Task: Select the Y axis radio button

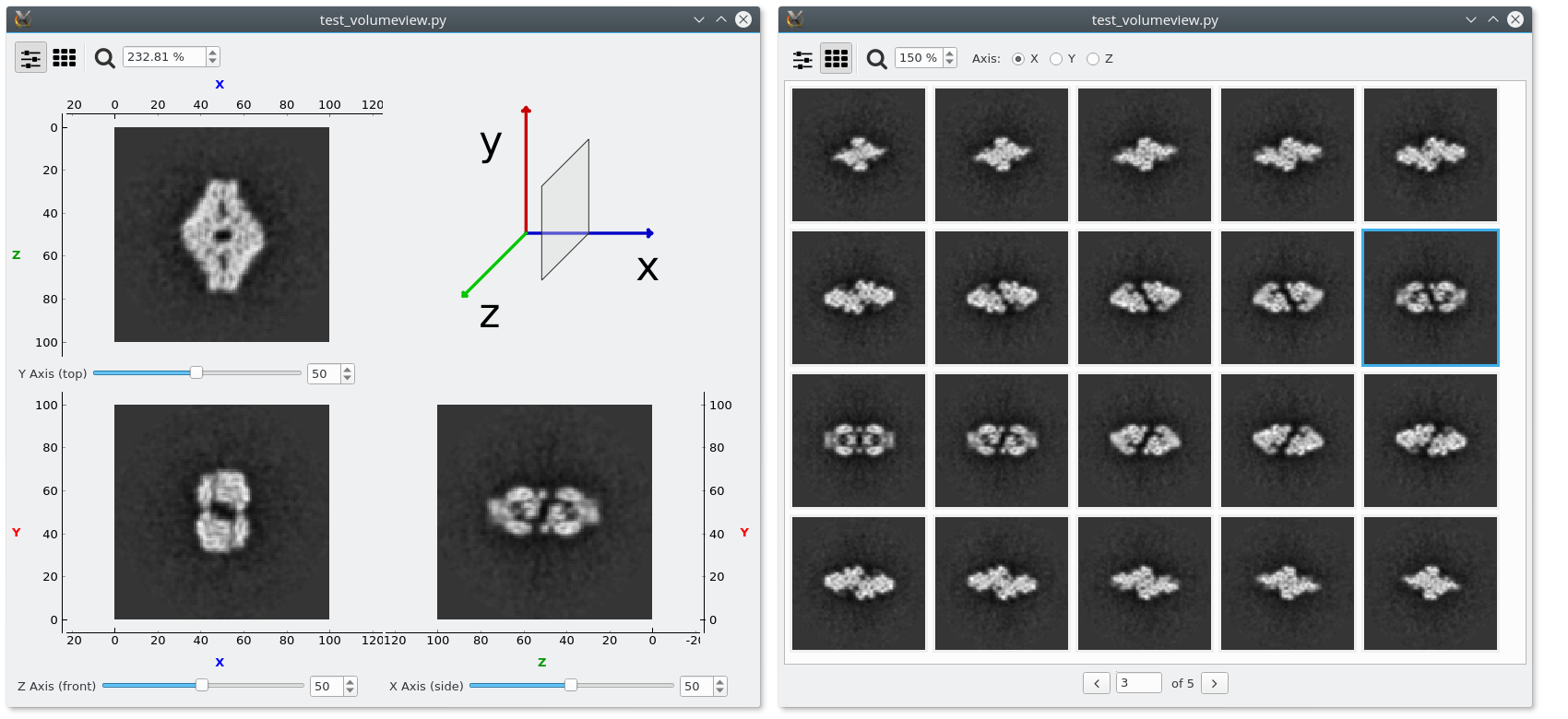Action: (x=1056, y=59)
